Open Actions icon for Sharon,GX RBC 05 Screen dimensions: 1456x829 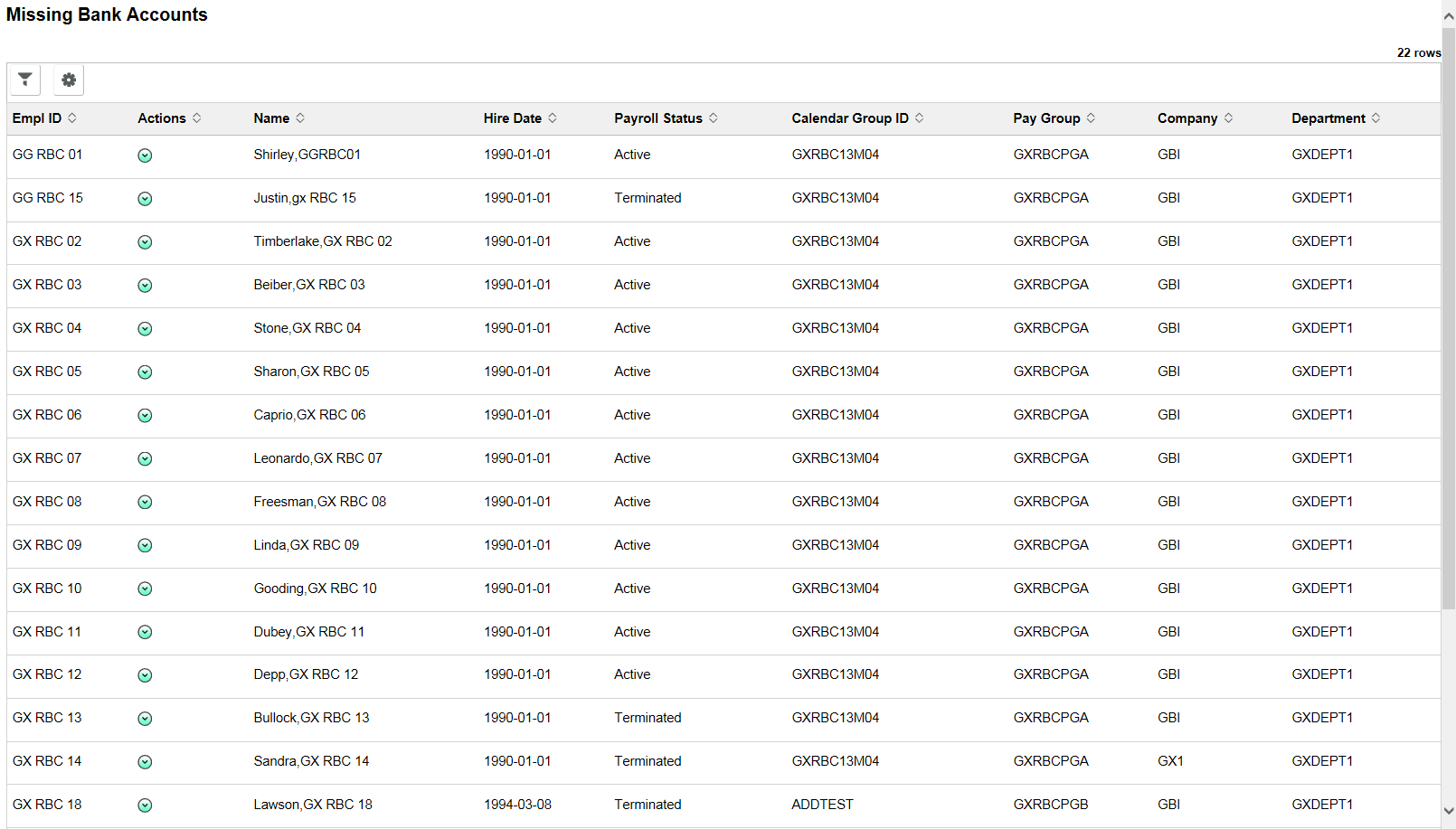pos(145,372)
